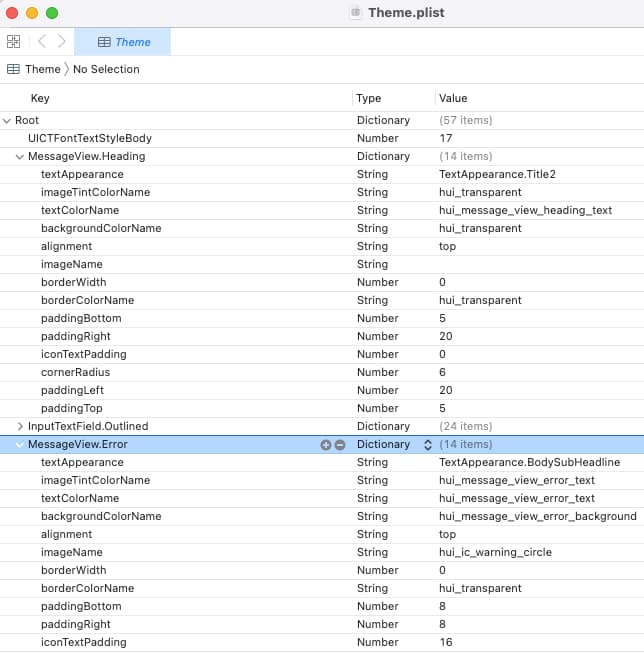Select paddingLeft key under MessageView.Heading
Screen dimensions: 644x653
tap(72, 390)
